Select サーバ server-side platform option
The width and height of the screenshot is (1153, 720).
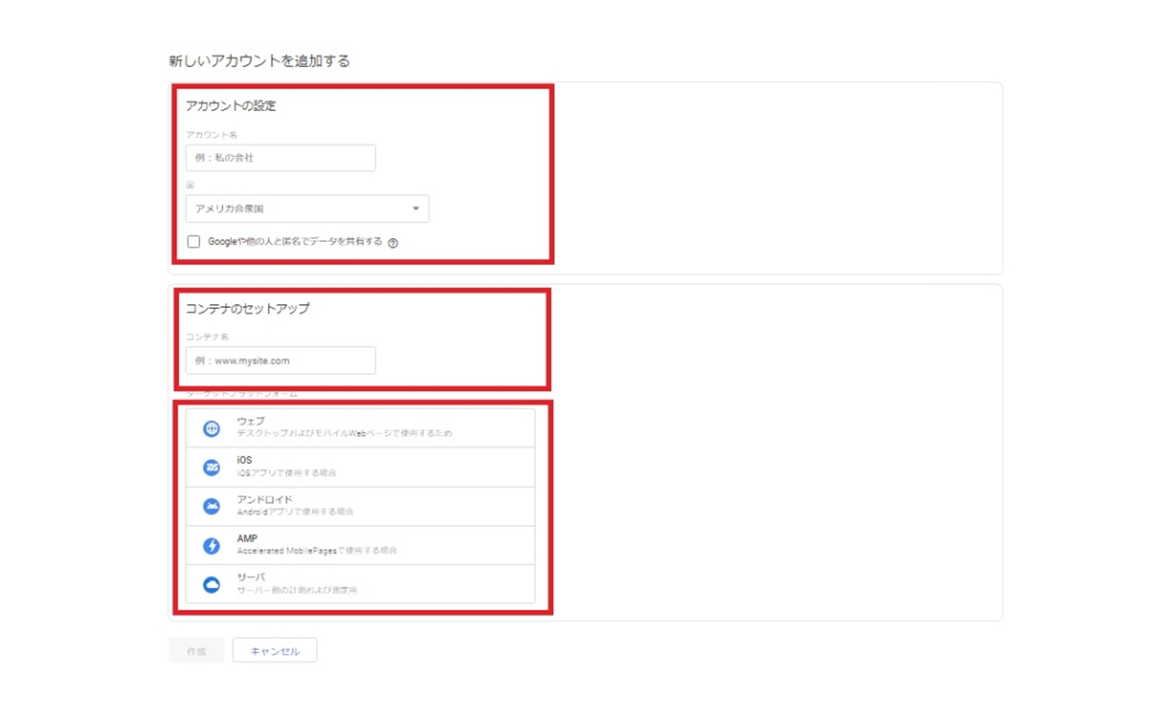coord(360,584)
